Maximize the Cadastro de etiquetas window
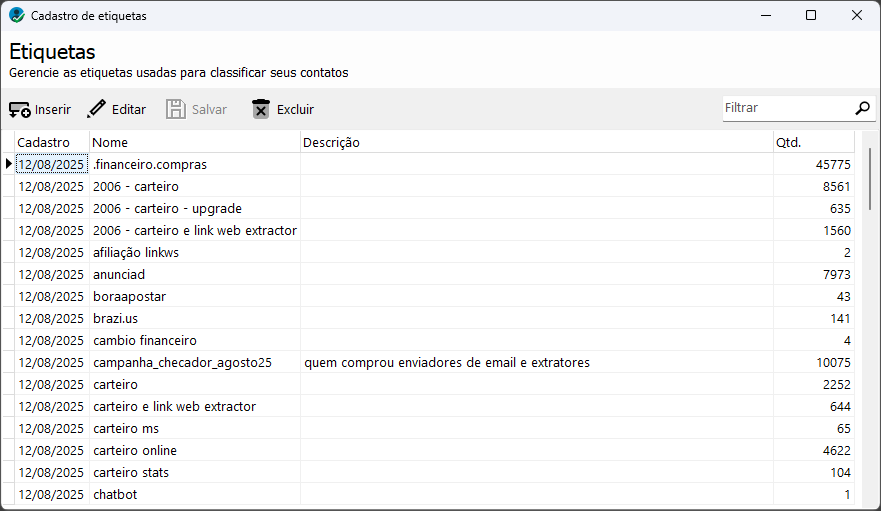Viewport: 881px width, 511px height. (811, 15)
